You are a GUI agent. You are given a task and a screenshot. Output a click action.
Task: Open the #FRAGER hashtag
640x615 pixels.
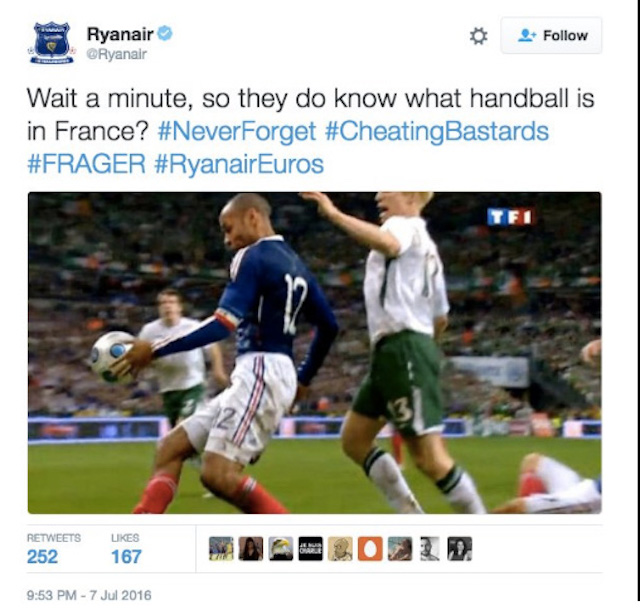pos(86,164)
